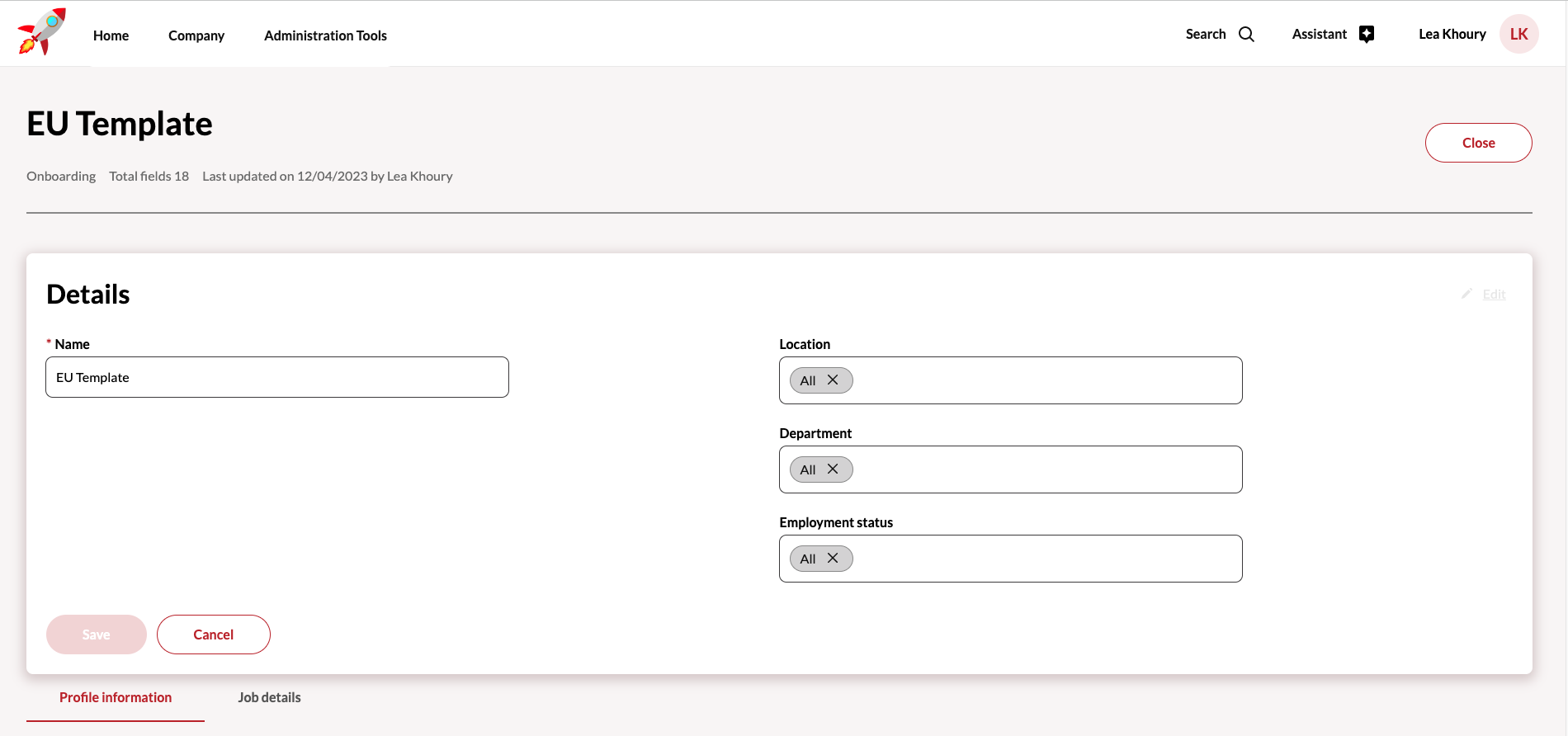
Task: Click the search magnifier icon
Action: pos(1246,35)
